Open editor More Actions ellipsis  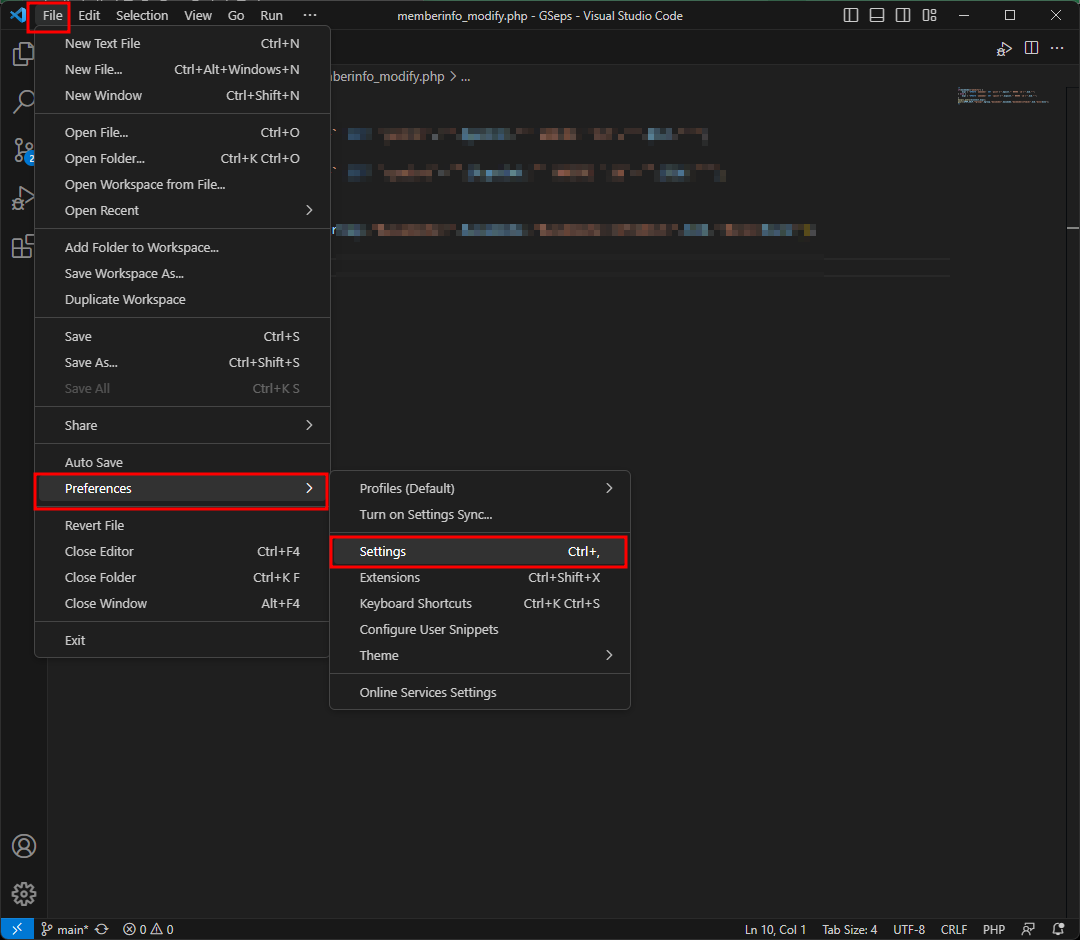[1057, 48]
